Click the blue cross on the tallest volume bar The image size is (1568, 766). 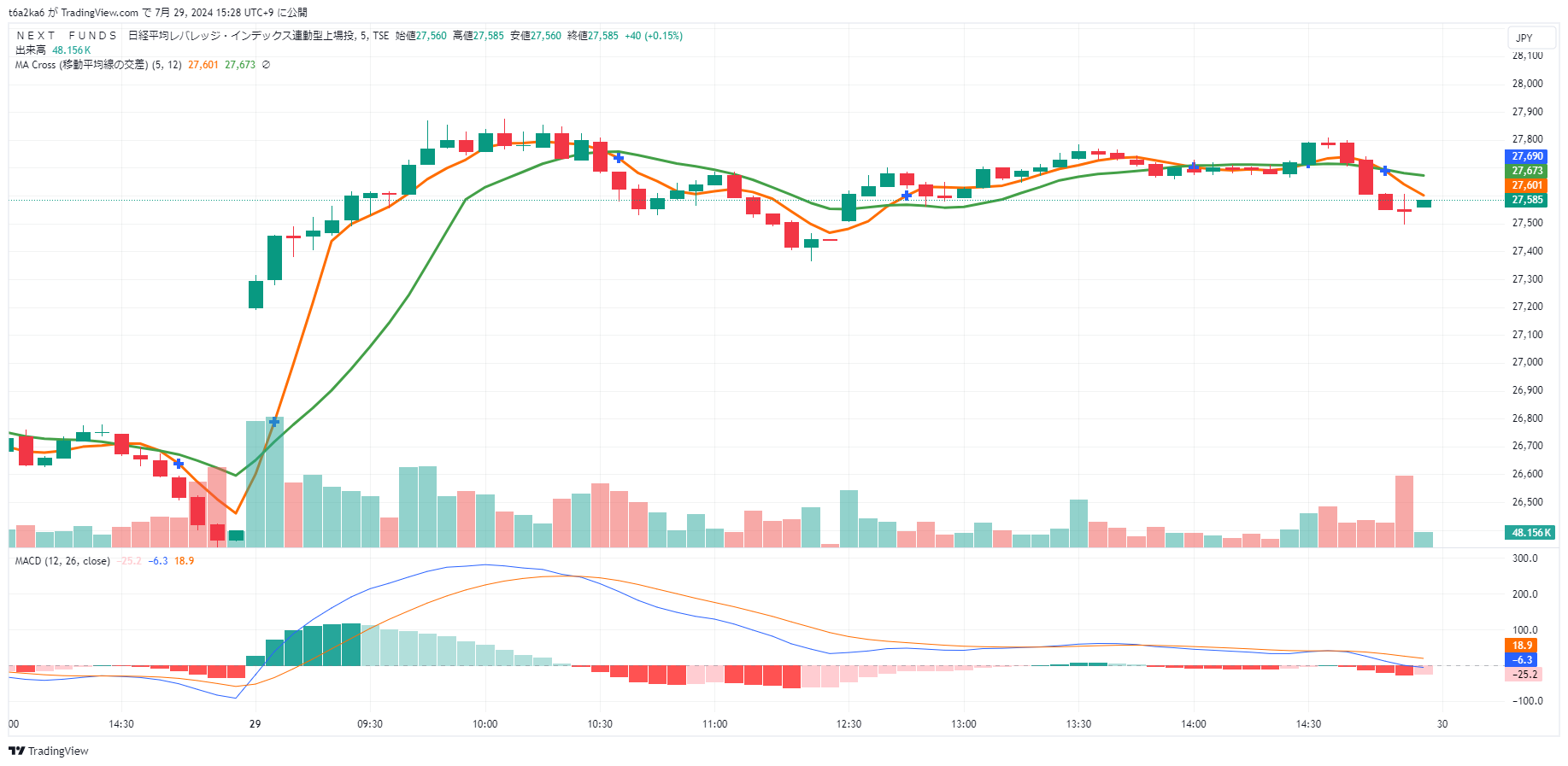tap(273, 421)
